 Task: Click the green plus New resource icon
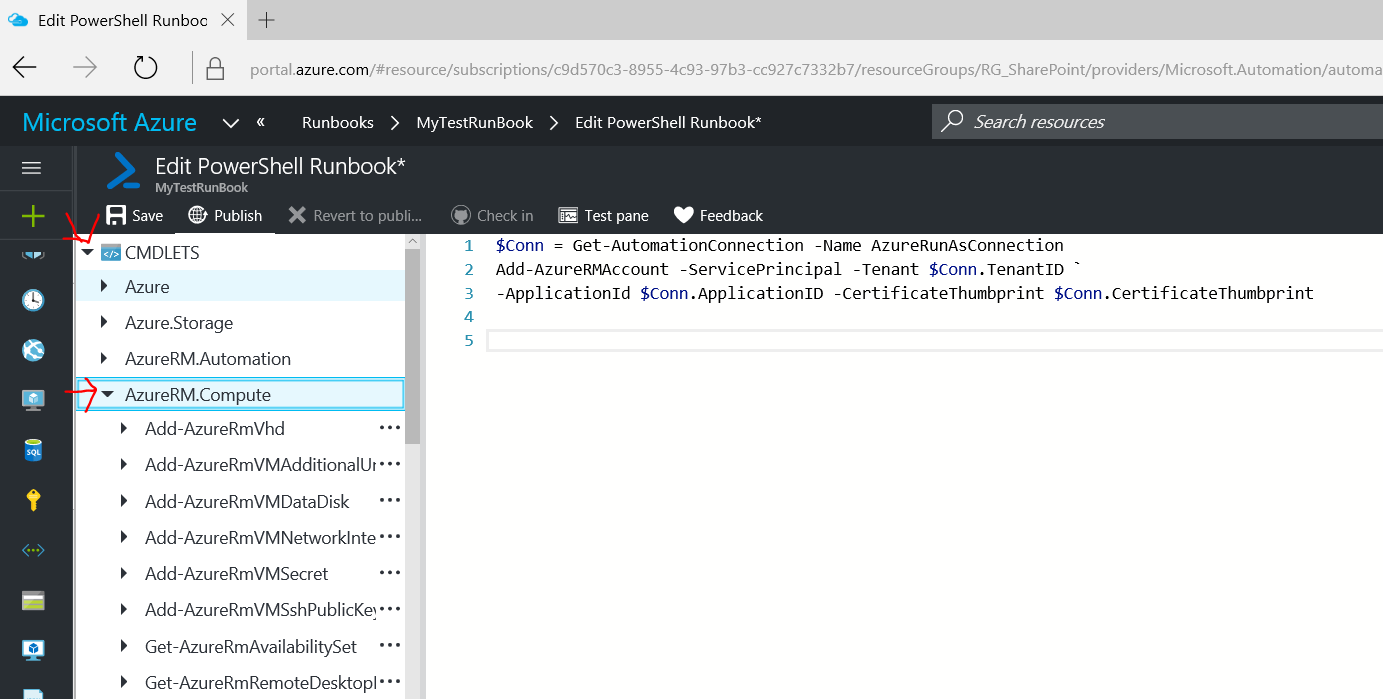(x=33, y=215)
